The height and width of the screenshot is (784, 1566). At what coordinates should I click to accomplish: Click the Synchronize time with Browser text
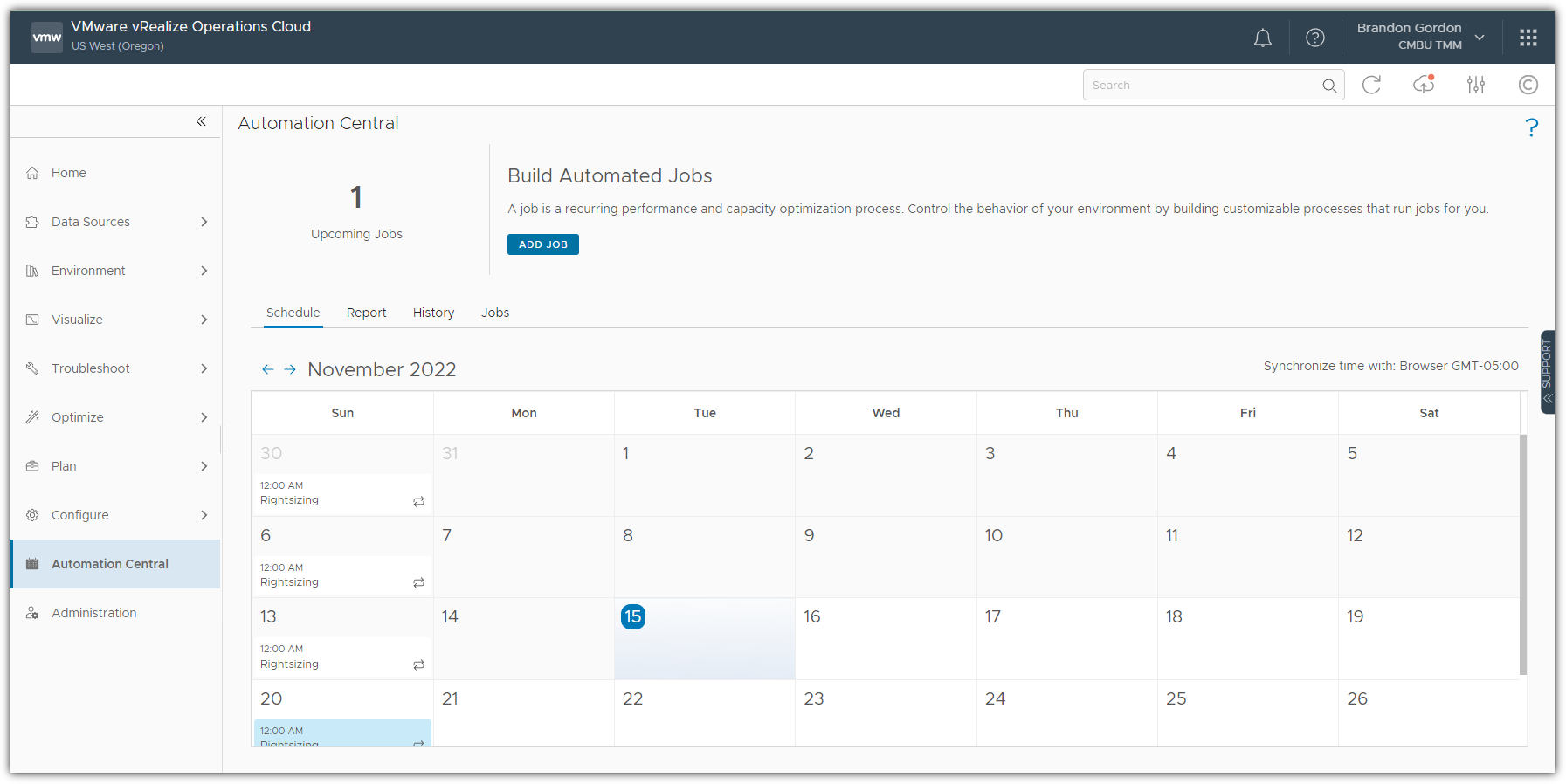point(1390,366)
